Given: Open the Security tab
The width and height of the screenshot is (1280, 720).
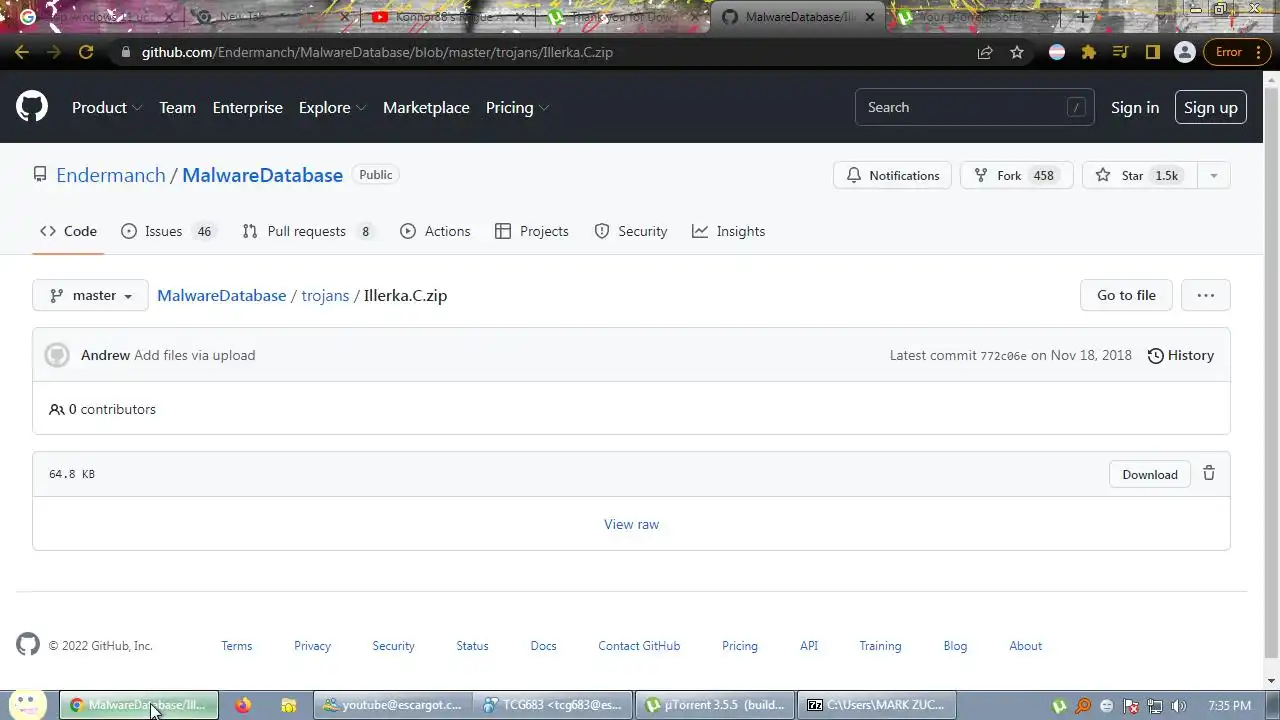Looking at the screenshot, I should (631, 231).
